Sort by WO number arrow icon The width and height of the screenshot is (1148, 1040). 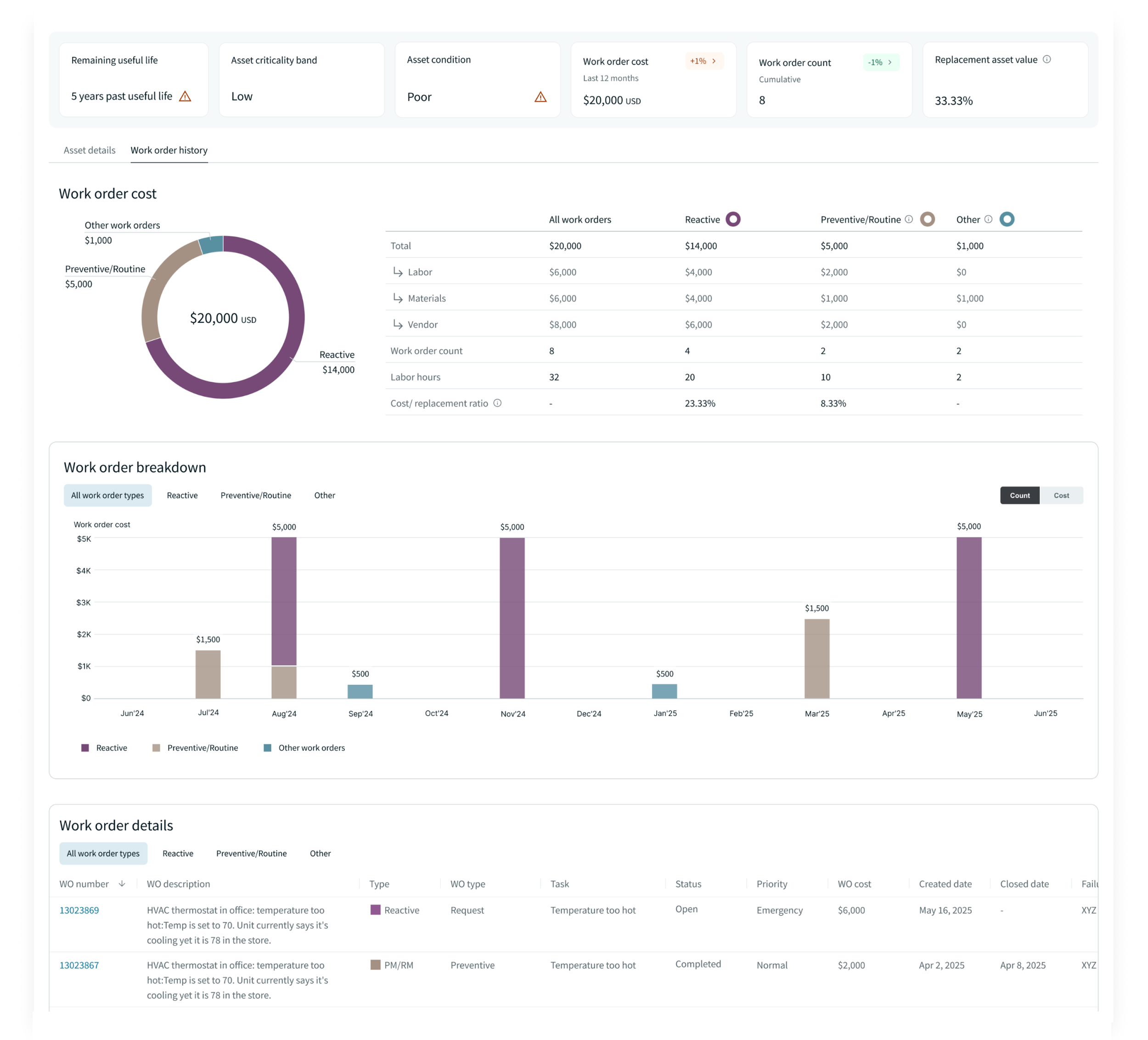click(122, 884)
